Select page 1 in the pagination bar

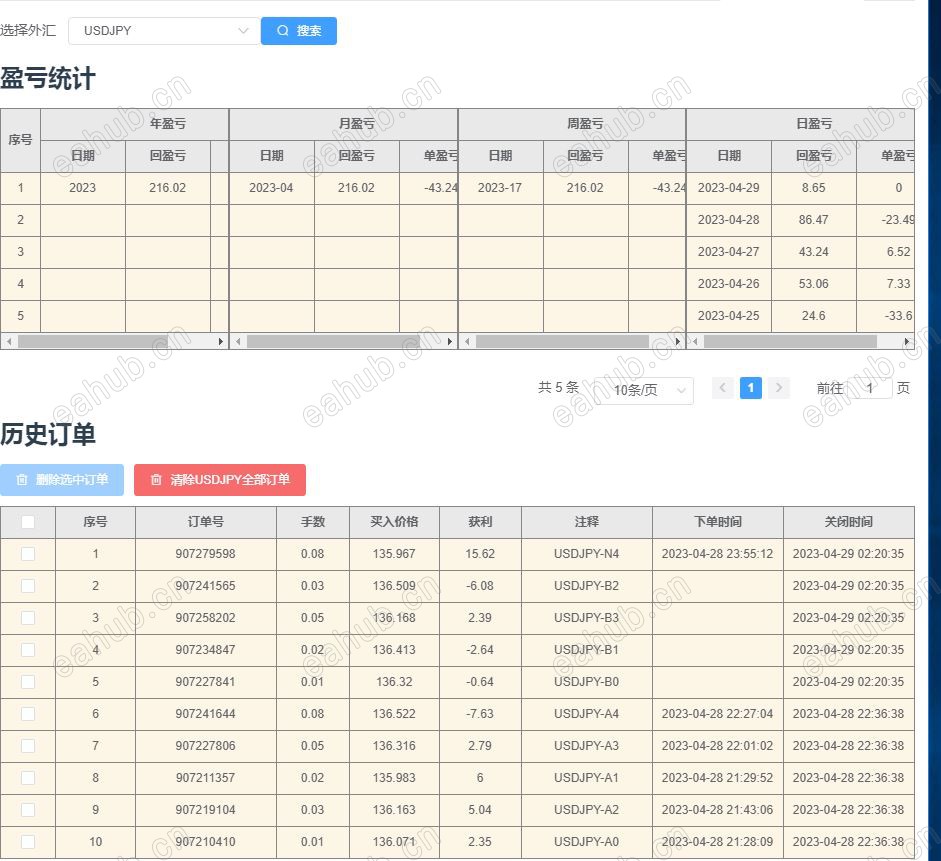click(751, 387)
